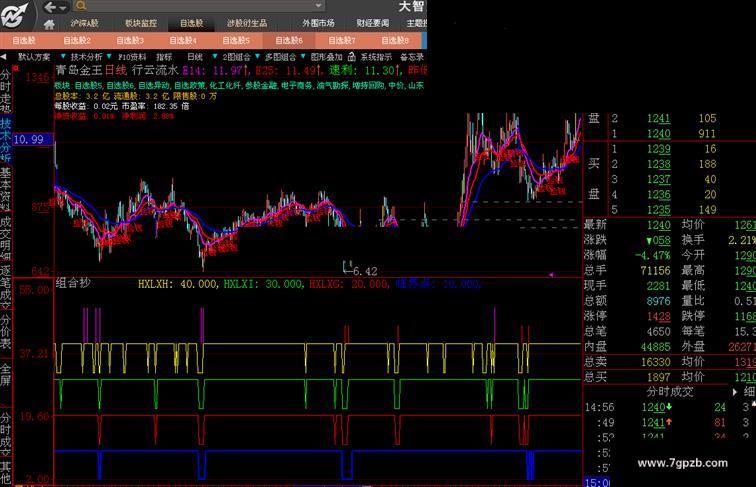This screenshot has width=756, height=487.
Task: Click the 默认方案 toolbar item
Action: (34, 57)
